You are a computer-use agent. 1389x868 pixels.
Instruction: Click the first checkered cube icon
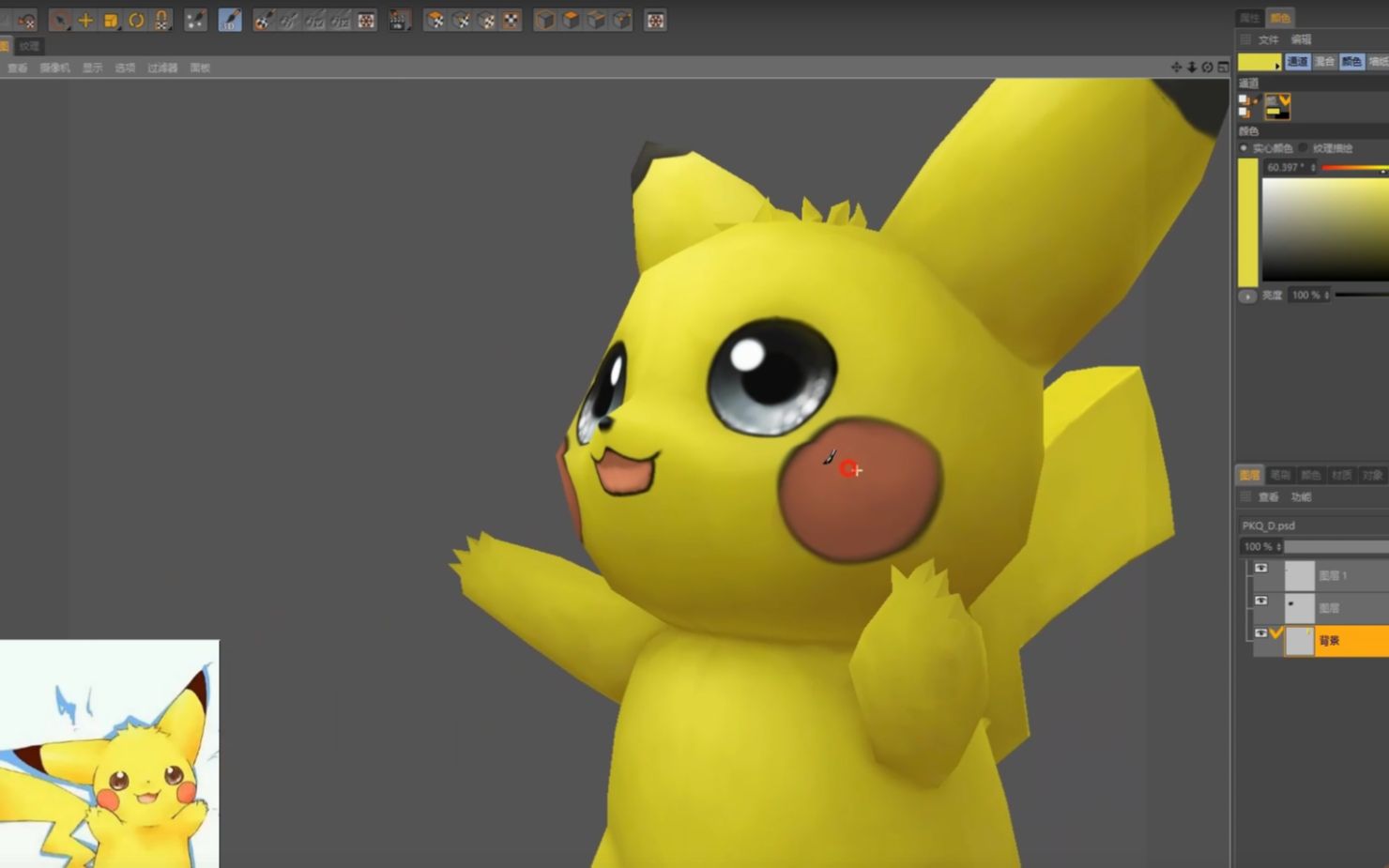click(x=435, y=20)
